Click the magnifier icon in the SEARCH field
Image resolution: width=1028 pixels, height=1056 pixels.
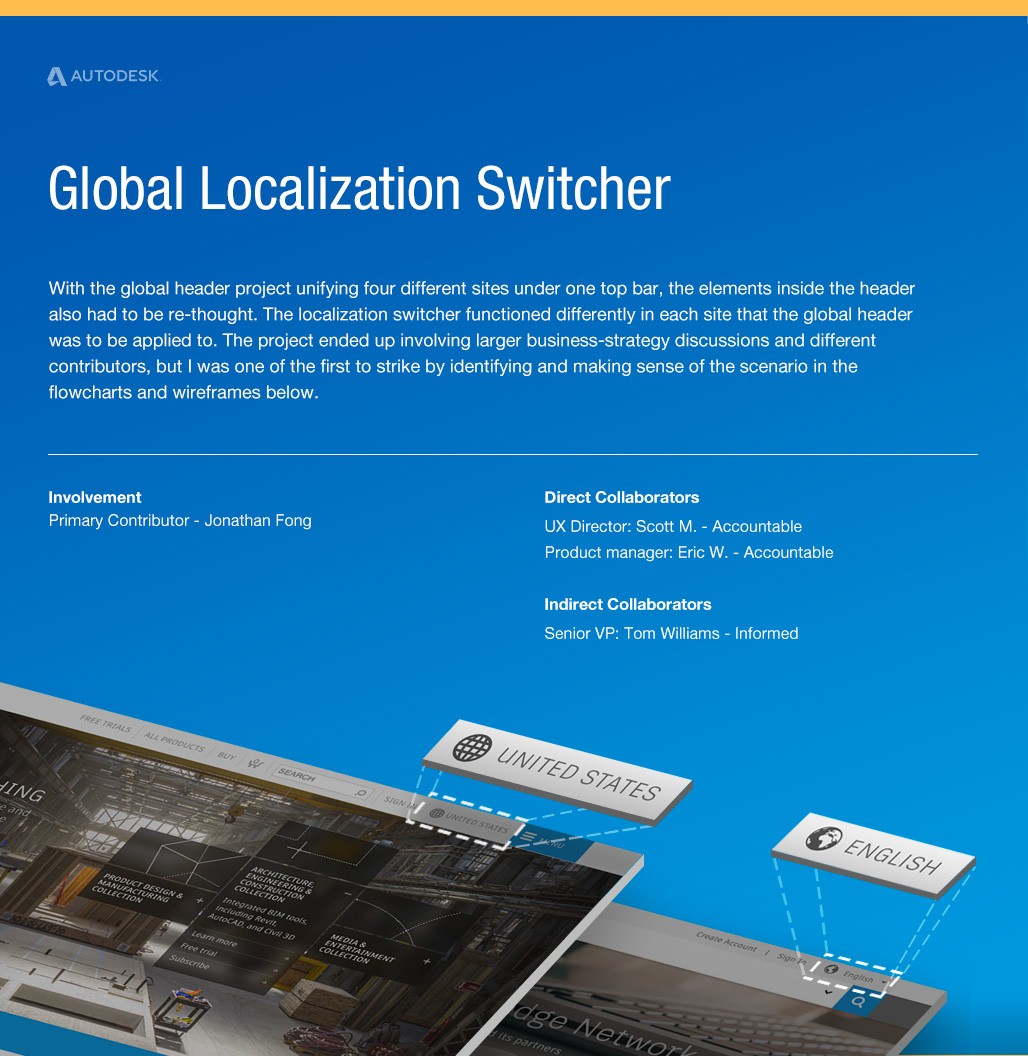pos(360,793)
